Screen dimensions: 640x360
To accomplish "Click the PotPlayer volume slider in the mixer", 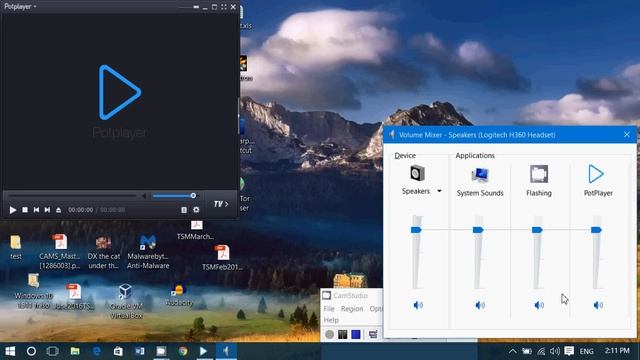I will point(596,230).
